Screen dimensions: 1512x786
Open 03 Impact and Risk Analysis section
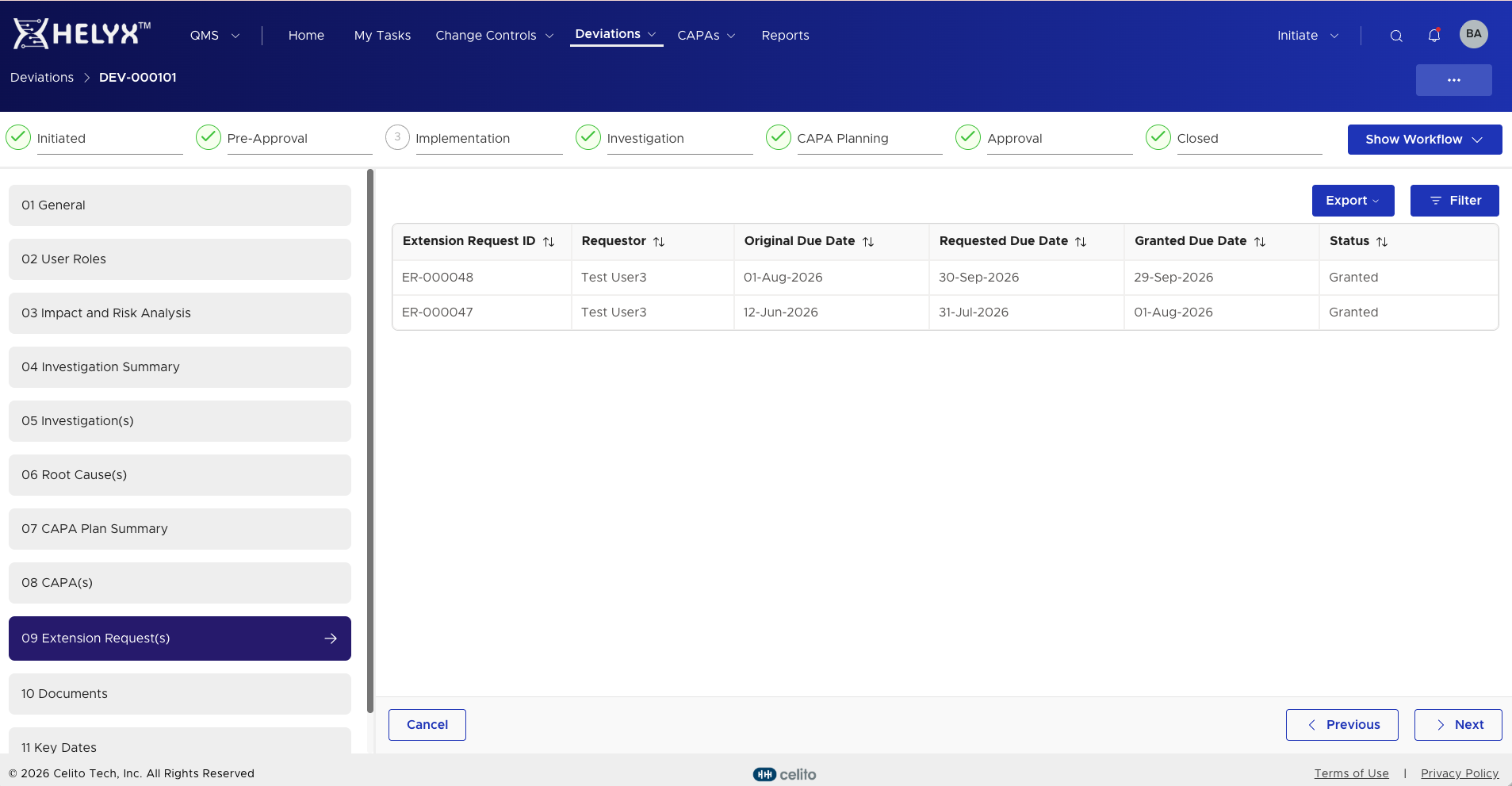(x=180, y=313)
